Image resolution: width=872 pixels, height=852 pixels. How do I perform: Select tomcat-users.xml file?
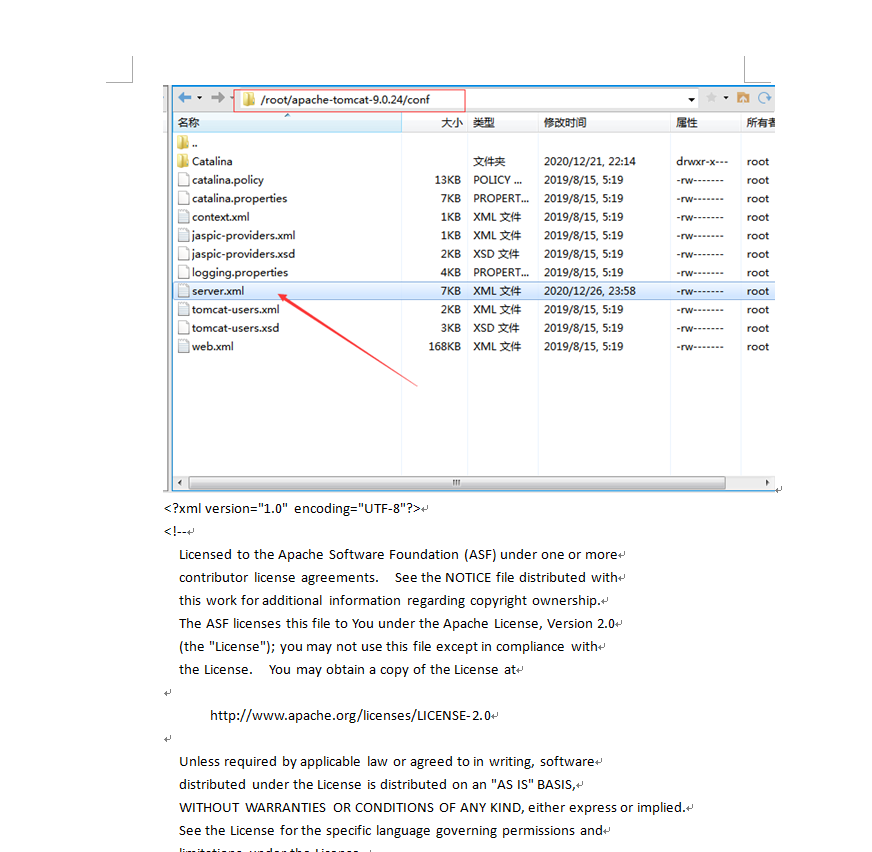(x=235, y=310)
